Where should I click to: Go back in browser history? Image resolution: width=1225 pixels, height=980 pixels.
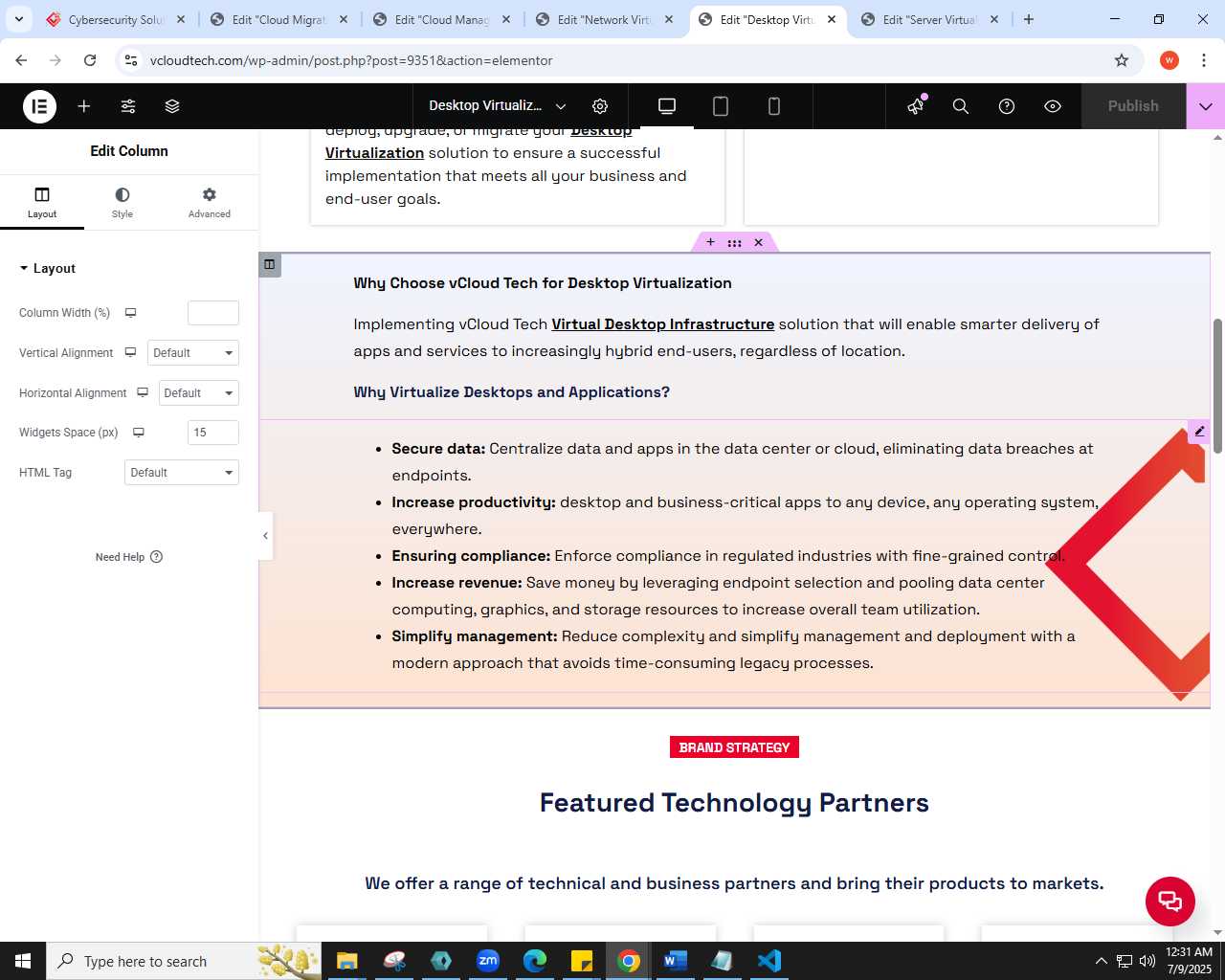pyautogui.click(x=21, y=60)
